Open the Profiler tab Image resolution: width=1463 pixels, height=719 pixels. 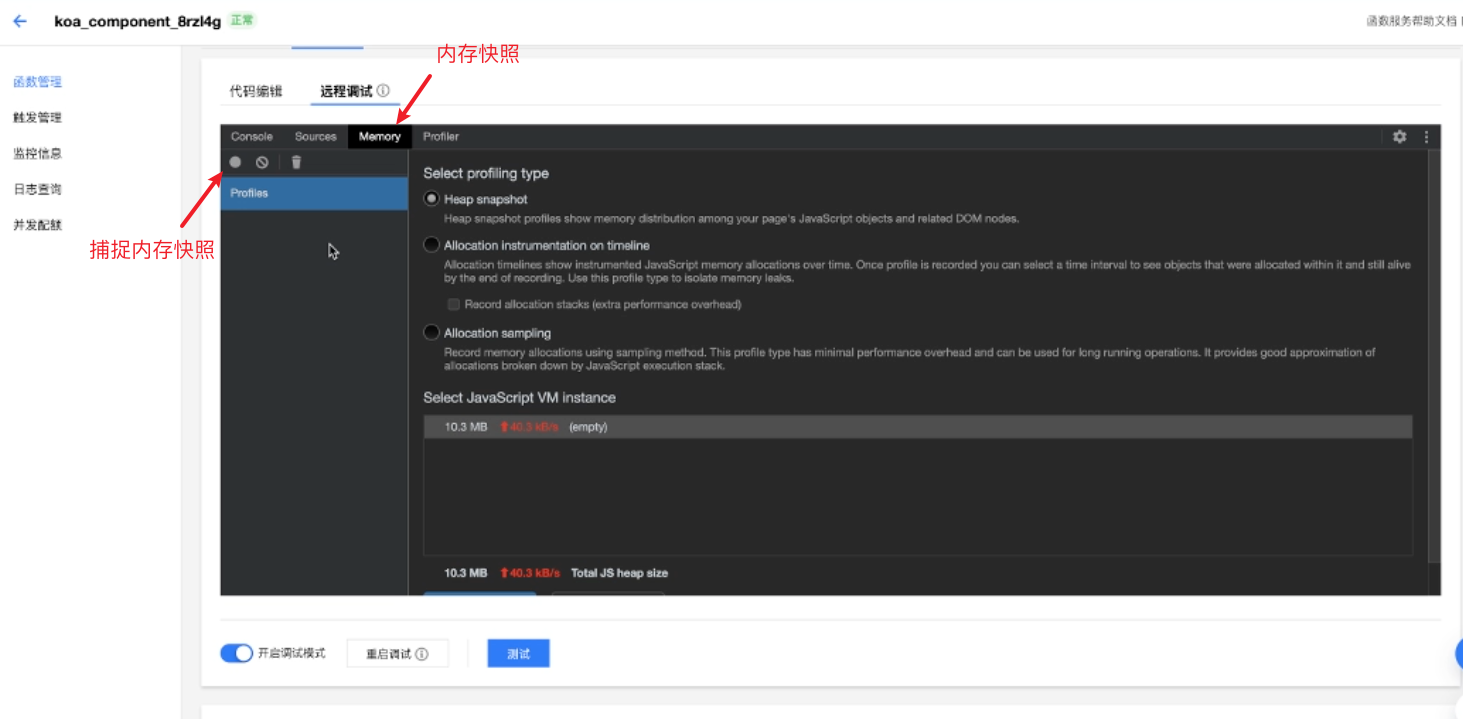[x=441, y=137]
